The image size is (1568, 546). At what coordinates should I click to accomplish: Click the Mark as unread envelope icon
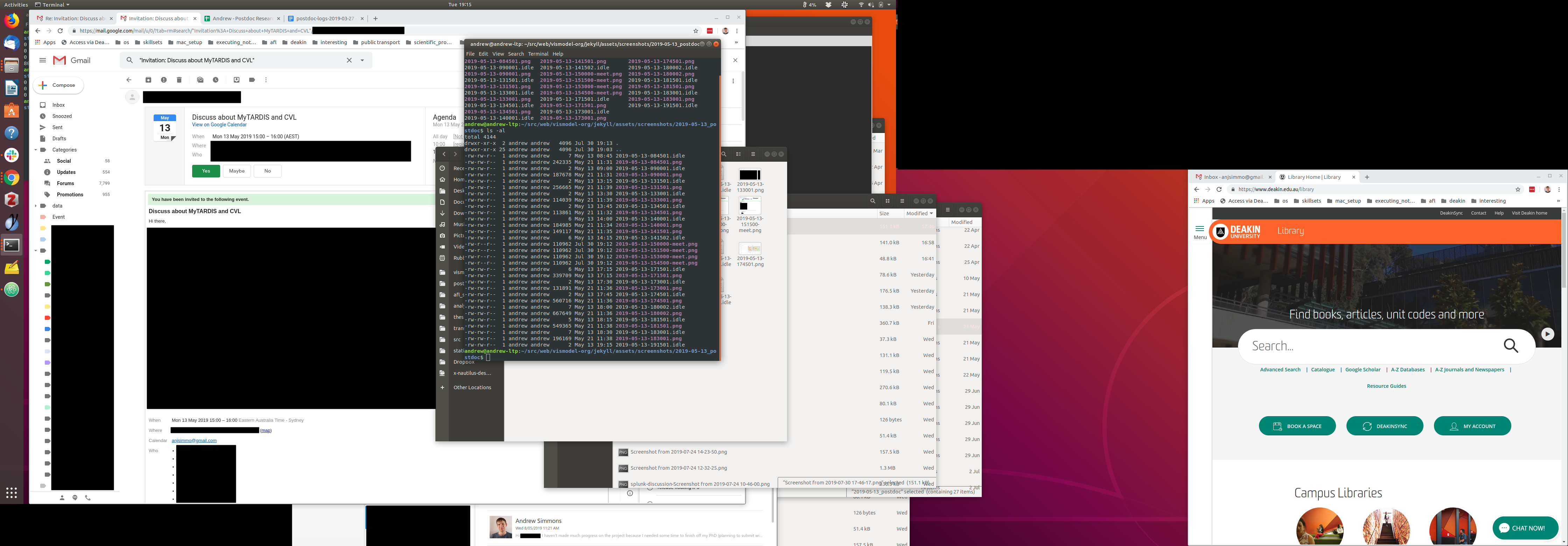tap(199, 80)
